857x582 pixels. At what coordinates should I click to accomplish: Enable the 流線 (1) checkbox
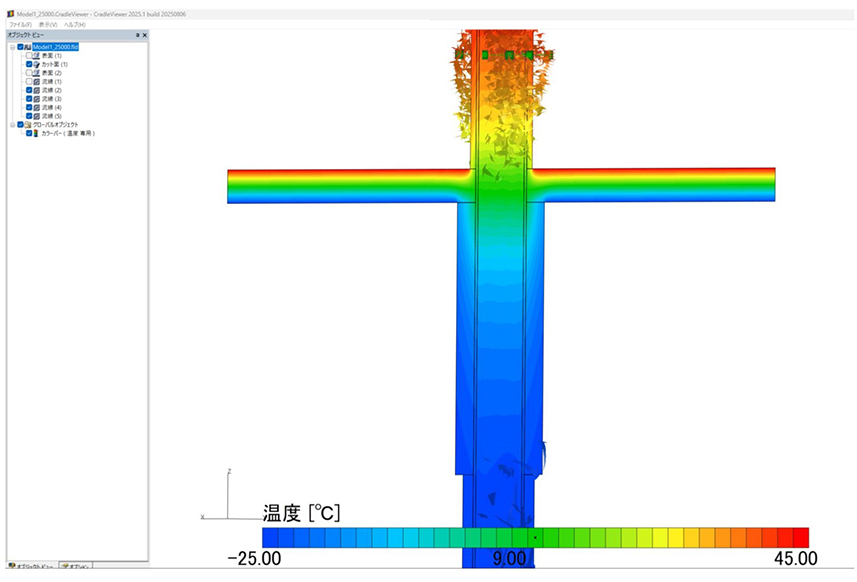[x=29, y=81]
